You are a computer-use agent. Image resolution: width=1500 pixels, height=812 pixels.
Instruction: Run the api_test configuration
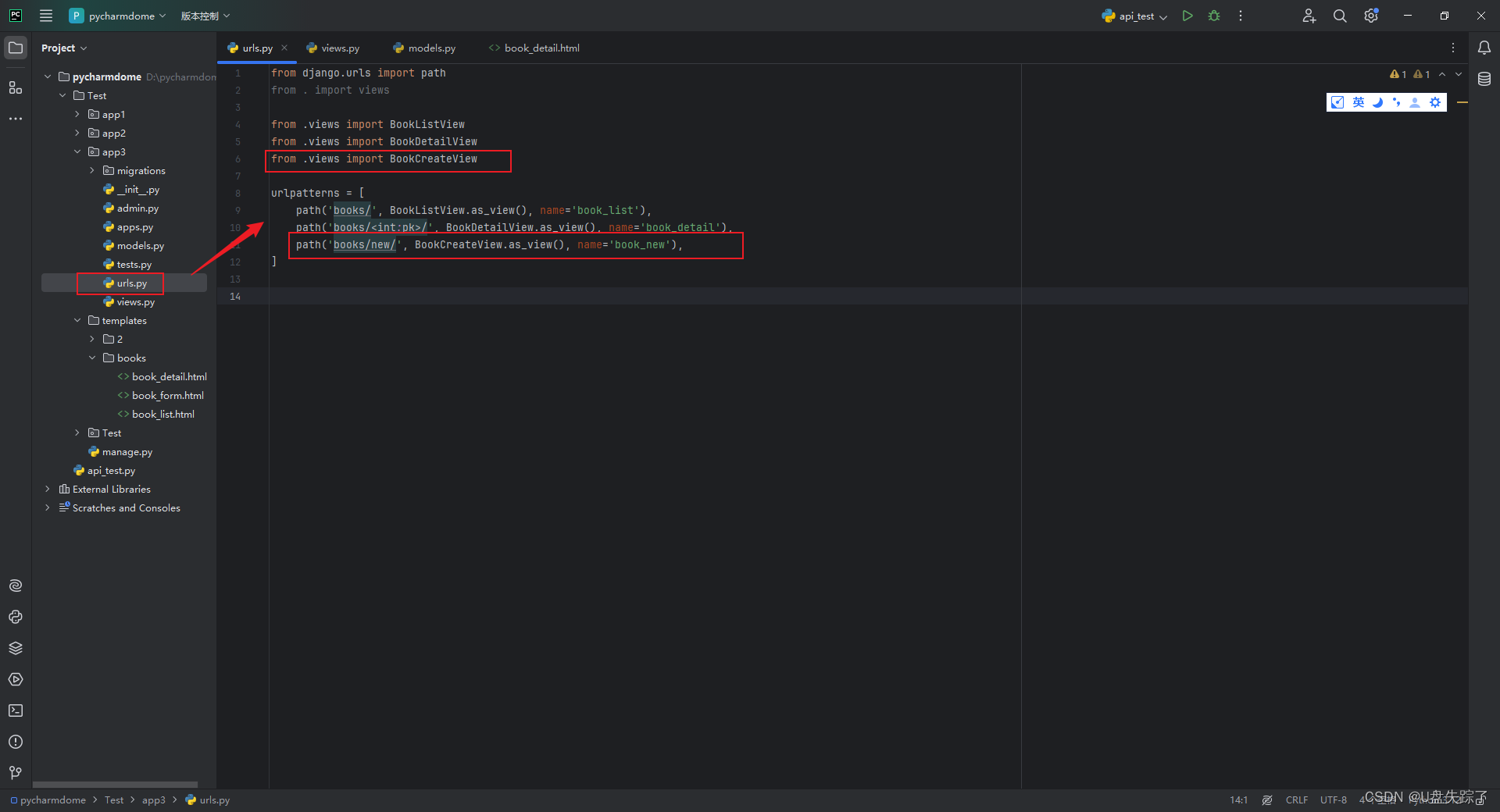[x=1187, y=16]
